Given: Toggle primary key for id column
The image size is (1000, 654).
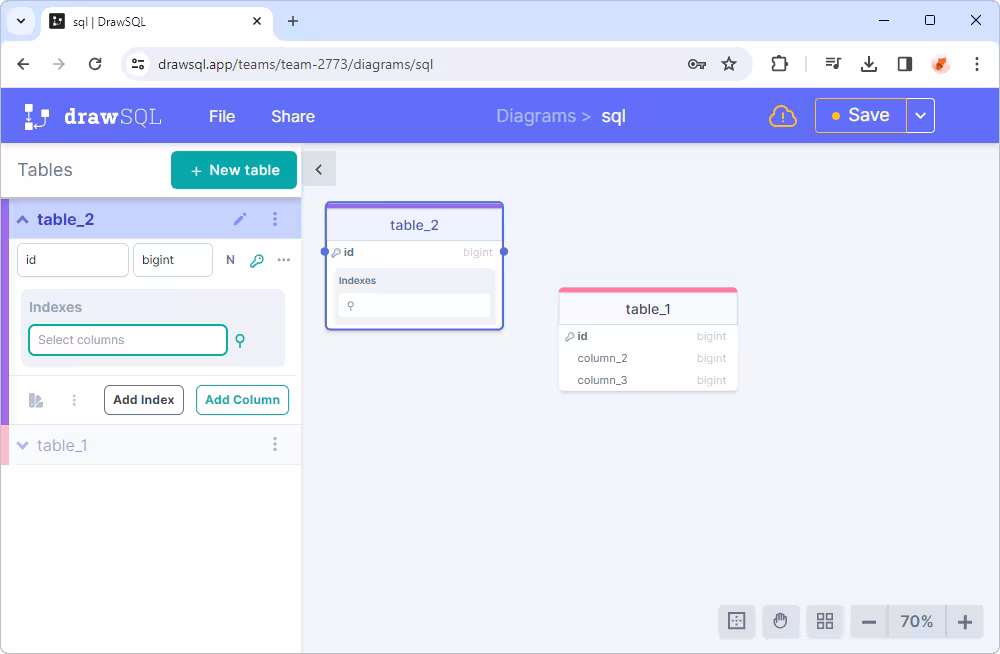Looking at the screenshot, I should (x=257, y=260).
